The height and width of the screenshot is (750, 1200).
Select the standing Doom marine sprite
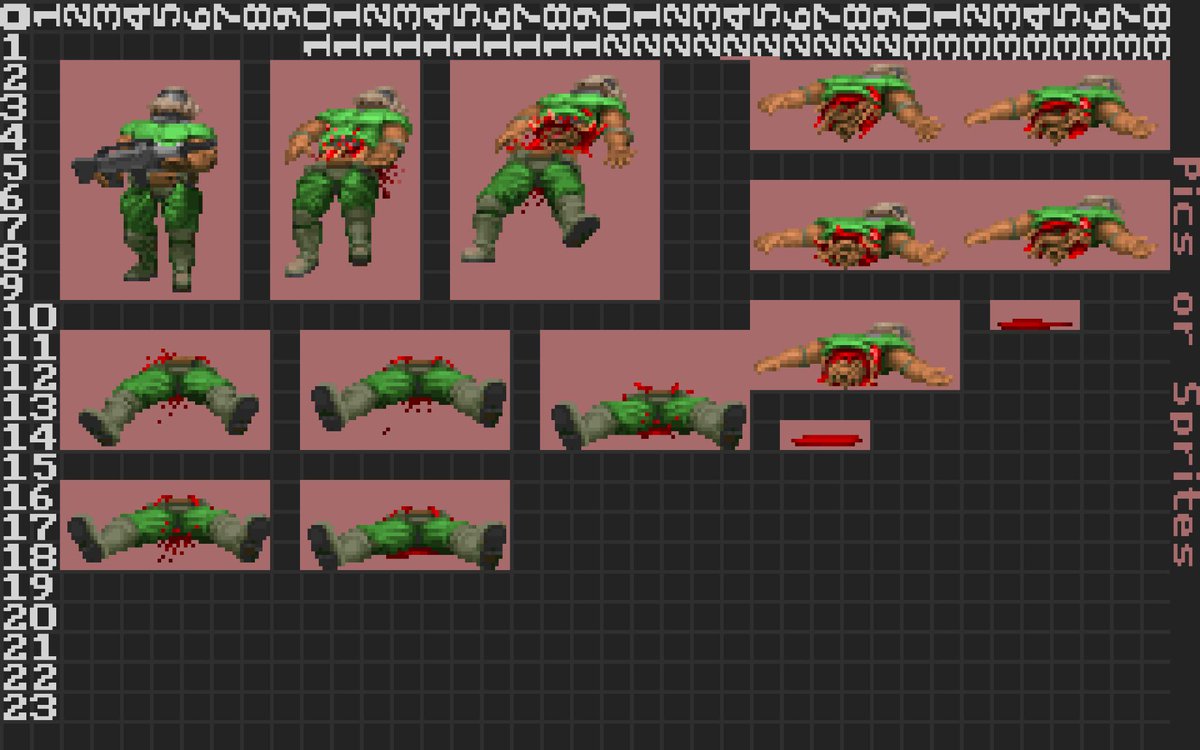tap(150, 180)
